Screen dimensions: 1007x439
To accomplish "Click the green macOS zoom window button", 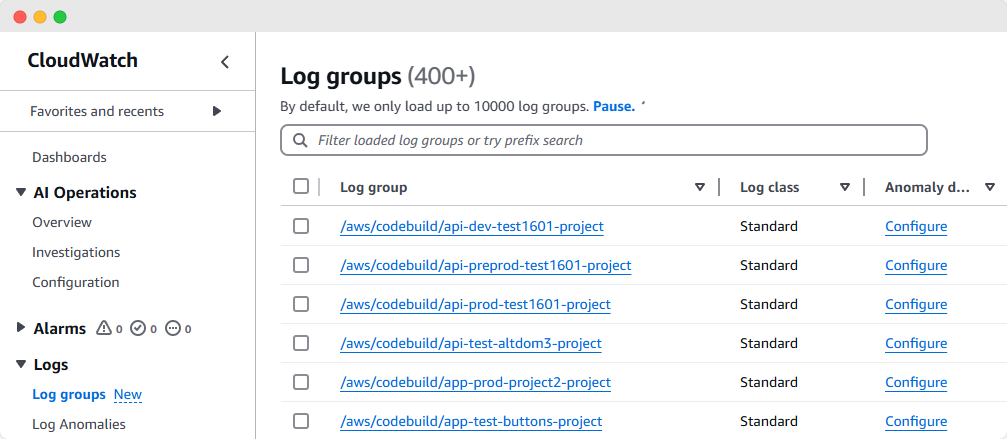I will coord(60,17).
